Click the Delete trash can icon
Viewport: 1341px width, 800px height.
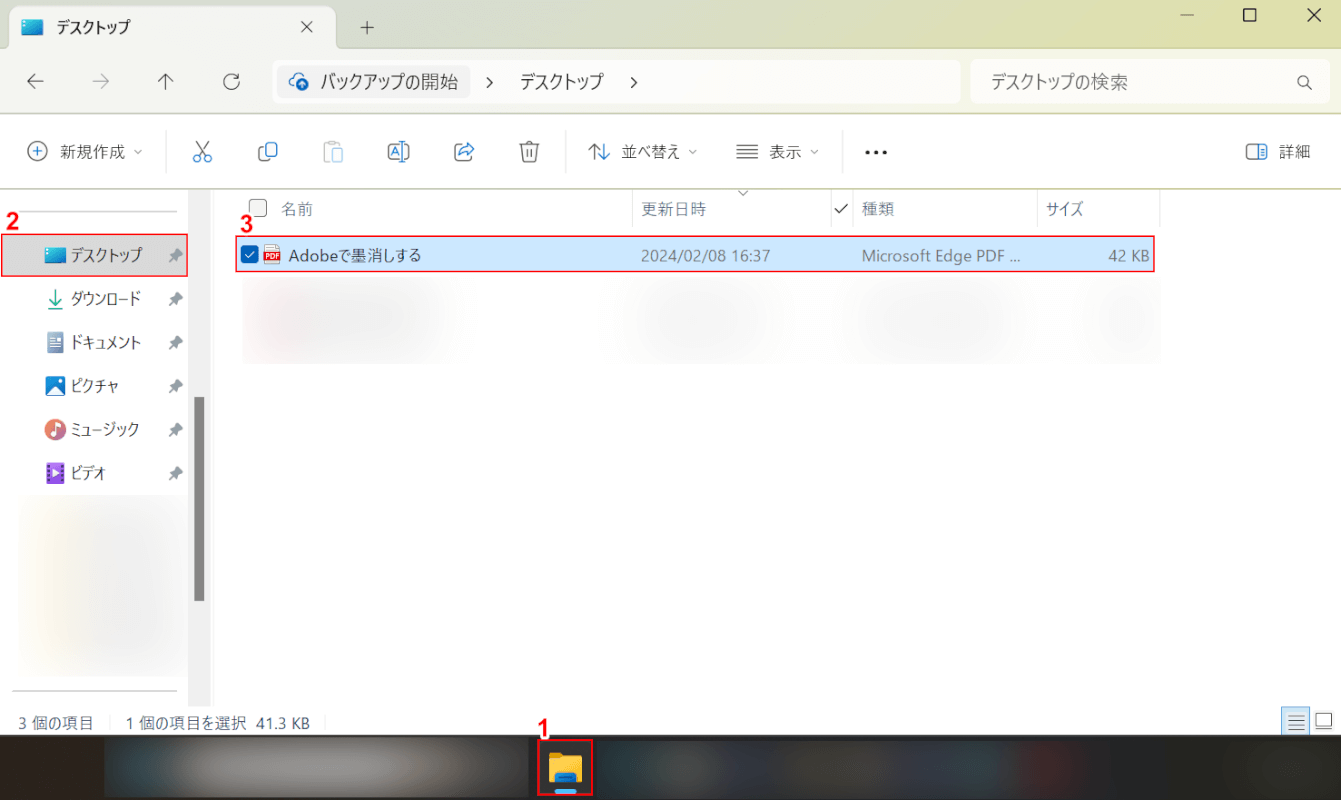pos(529,152)
